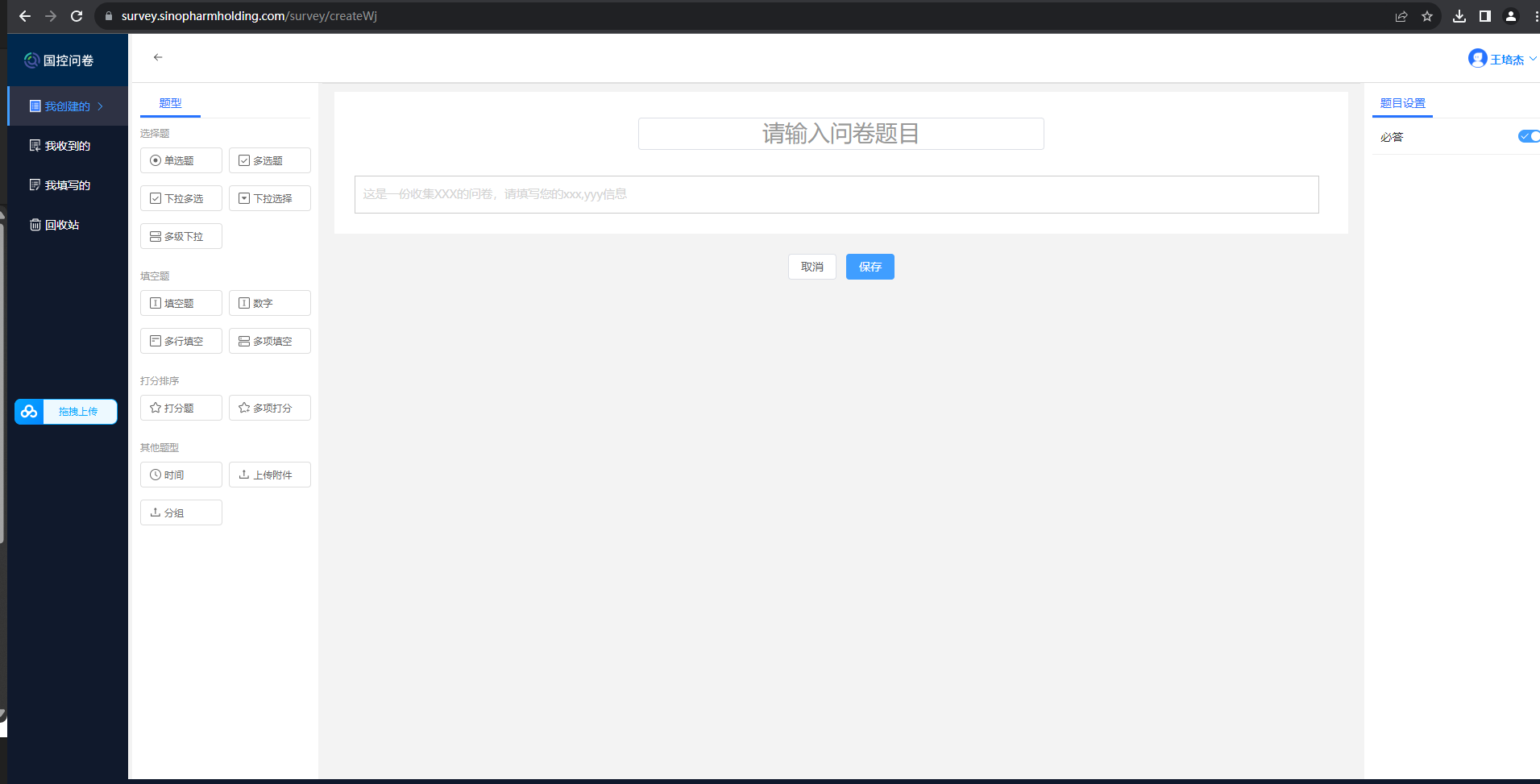Click the 拖拽上传 upload button

(66, 412)
